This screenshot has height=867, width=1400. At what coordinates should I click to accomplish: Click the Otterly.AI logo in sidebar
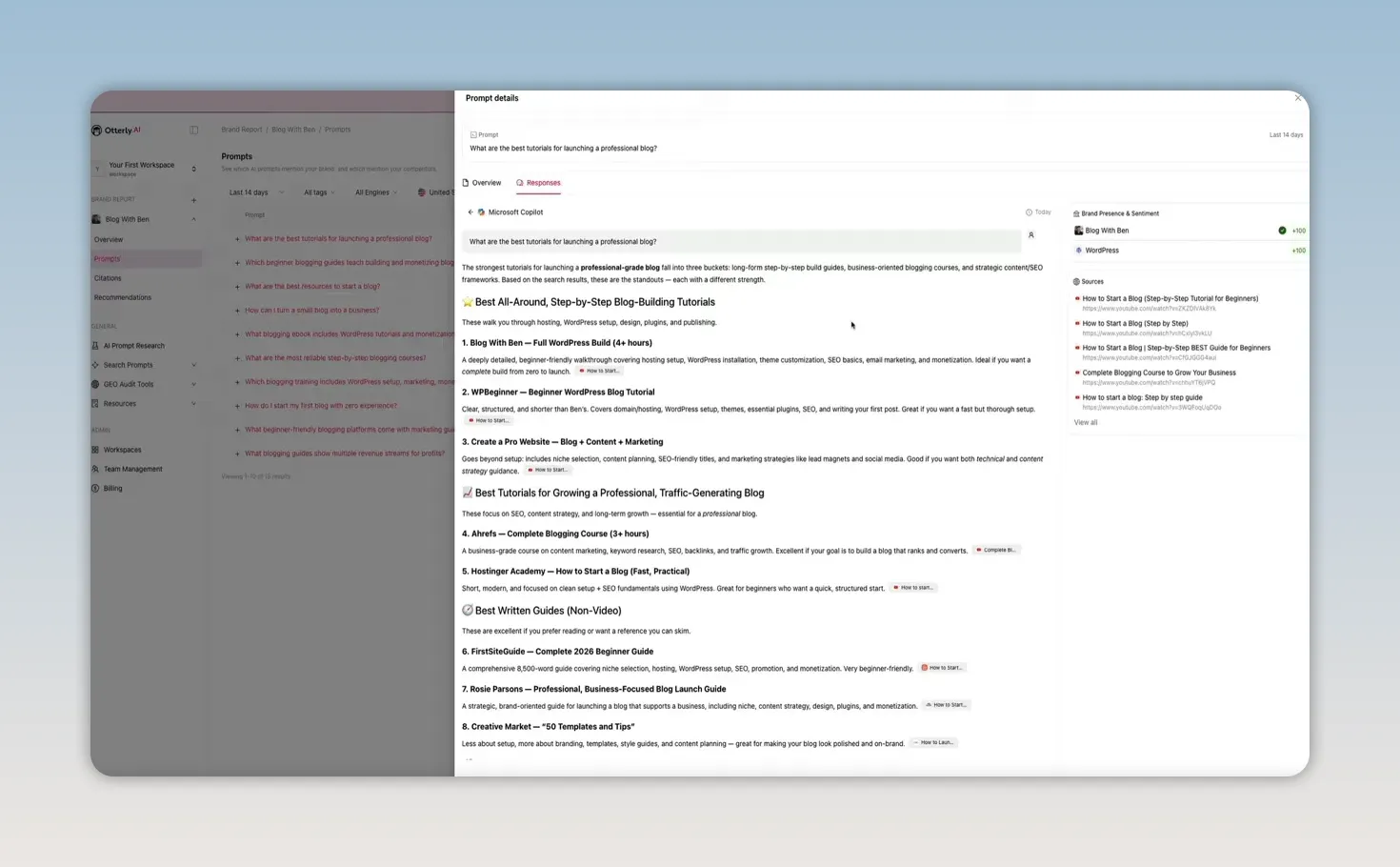pos(116,131)
